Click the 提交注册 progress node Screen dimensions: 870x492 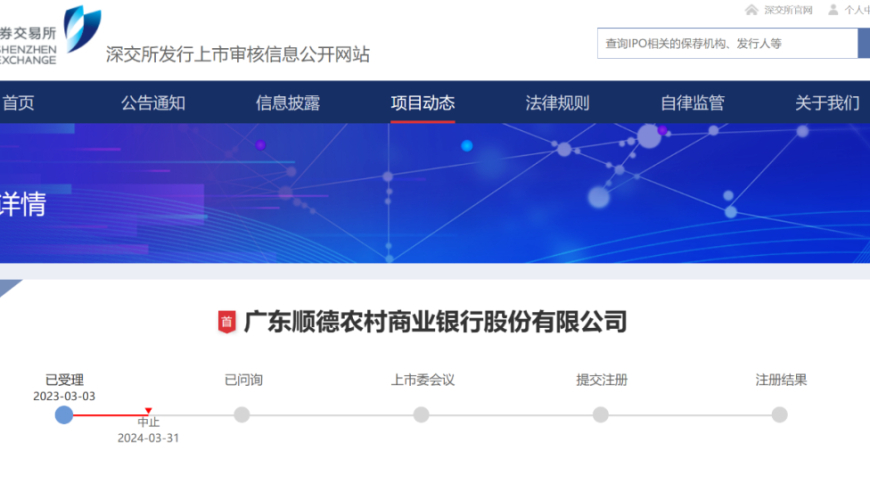coord(600,414)
